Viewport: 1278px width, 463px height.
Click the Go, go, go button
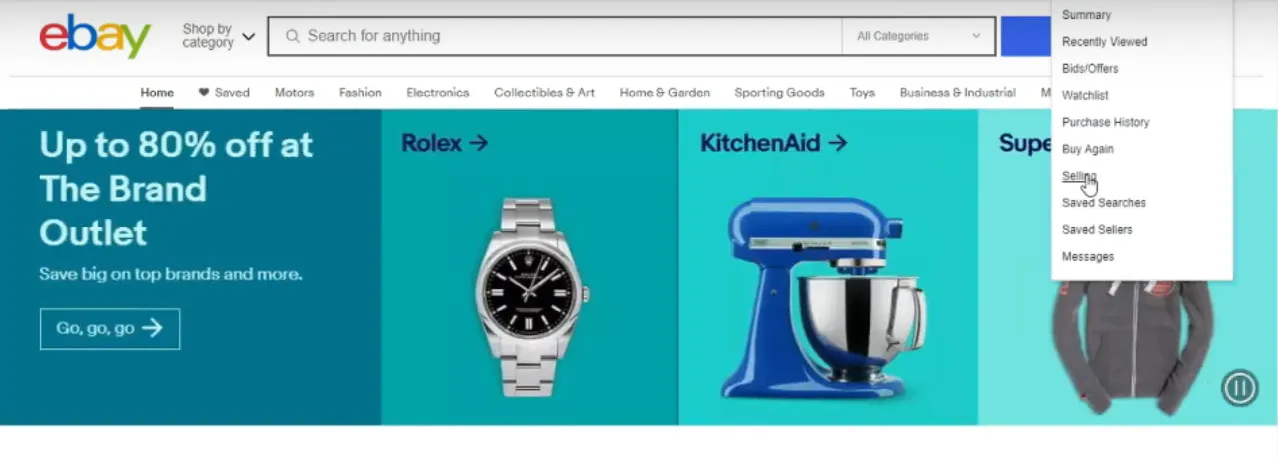(x=110, y=328)
